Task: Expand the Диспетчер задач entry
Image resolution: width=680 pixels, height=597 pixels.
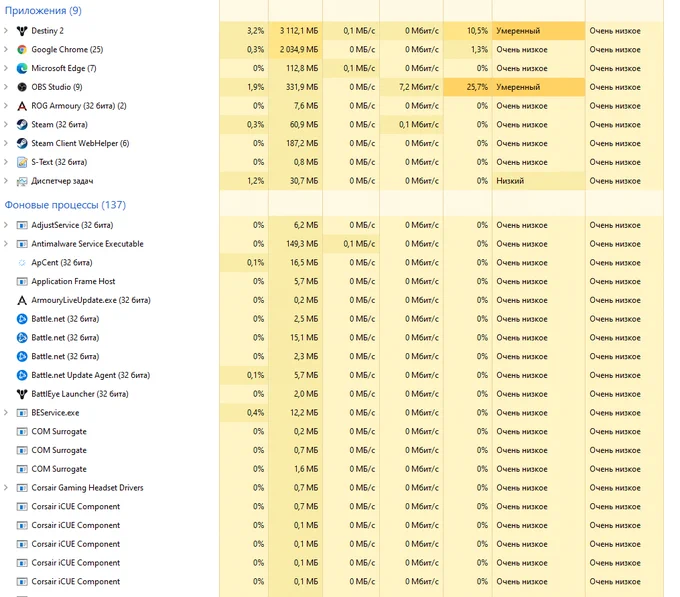Action: pos(6,181)
